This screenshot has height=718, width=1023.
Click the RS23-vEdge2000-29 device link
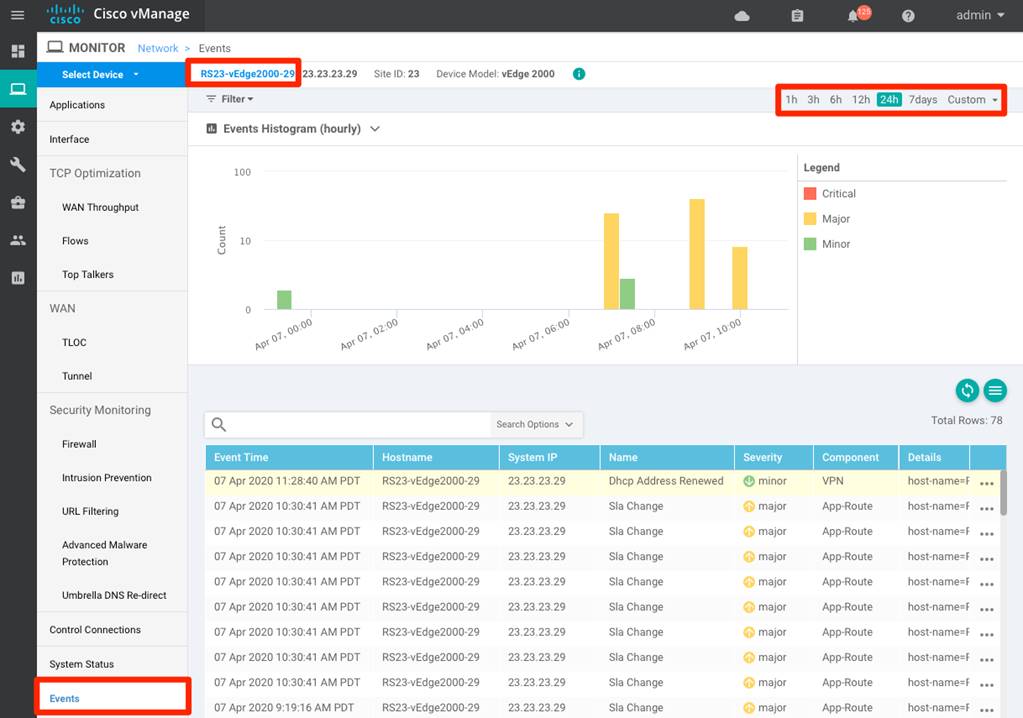click(247, 74)
